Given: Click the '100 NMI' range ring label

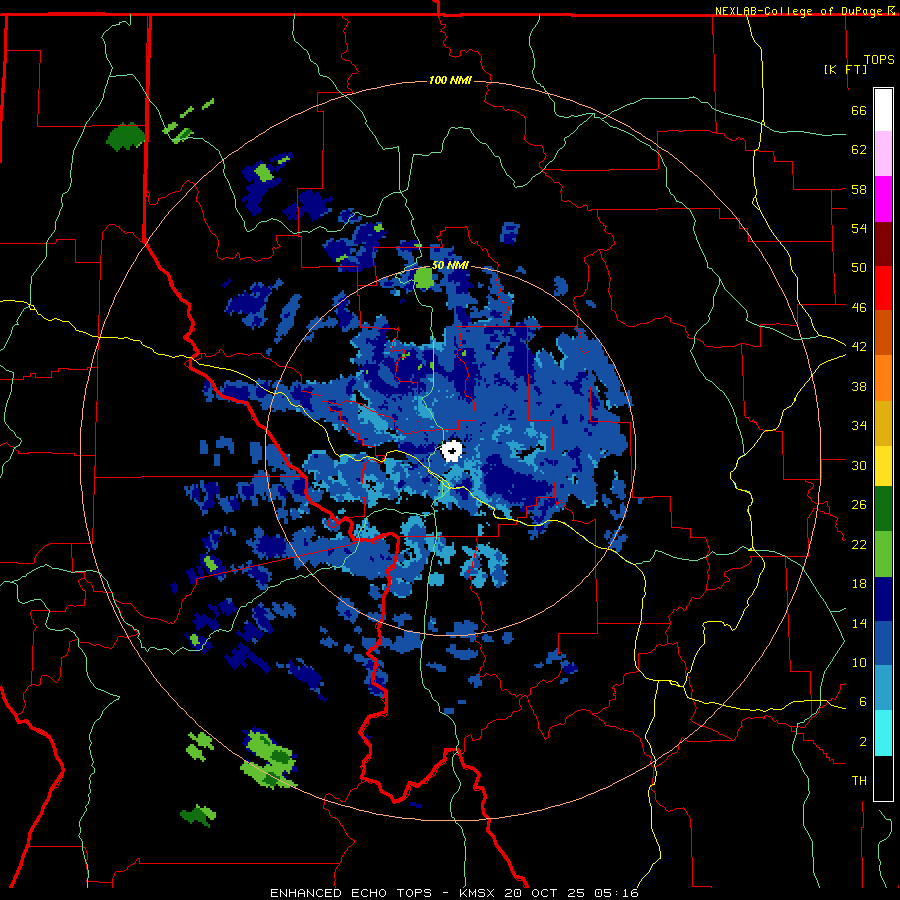Looking at the screenshot, I should [x=450, y=80].
